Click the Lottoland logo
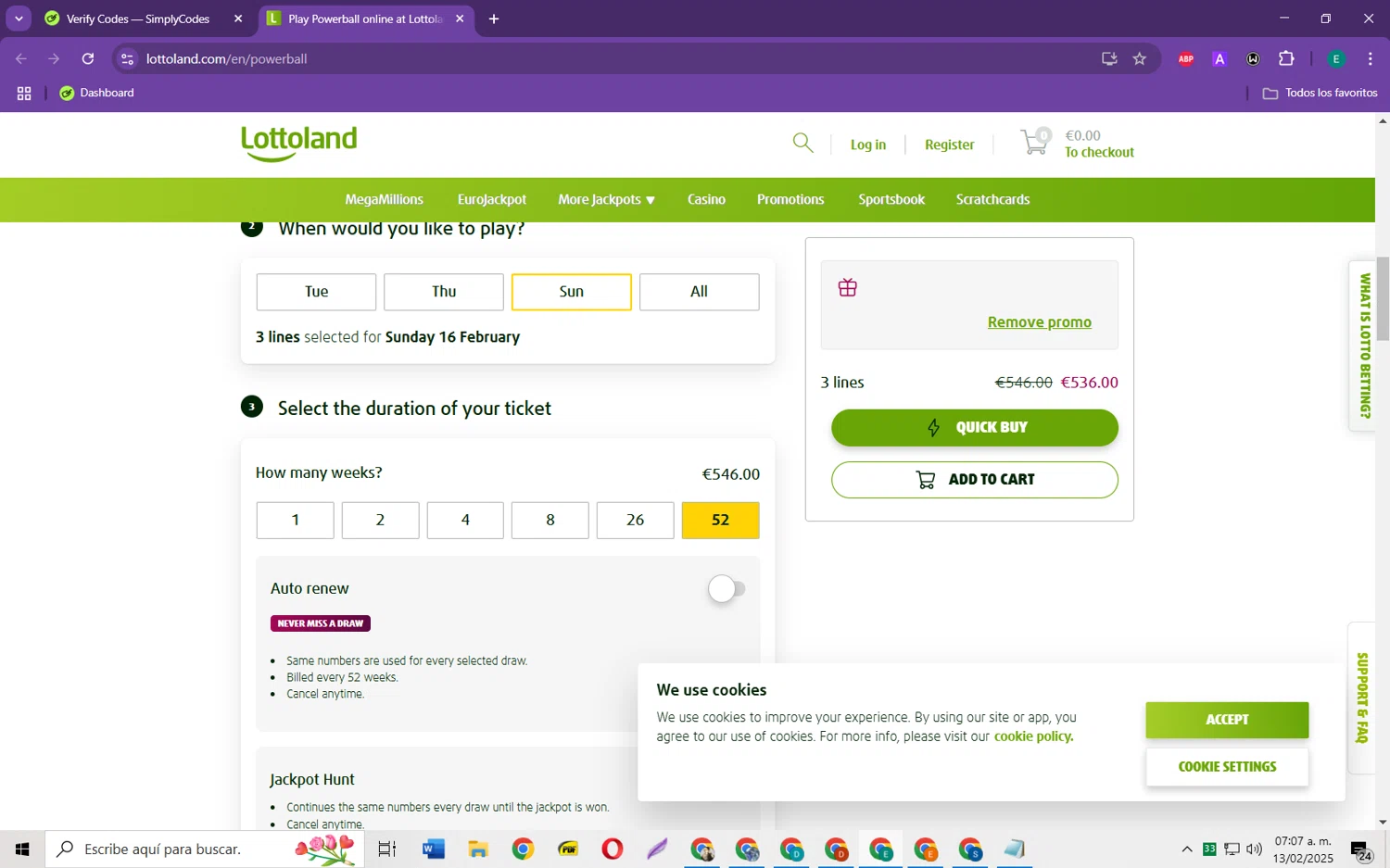Image resolution: width=1390 pixels, height=868 pixels. coord(298,144)
